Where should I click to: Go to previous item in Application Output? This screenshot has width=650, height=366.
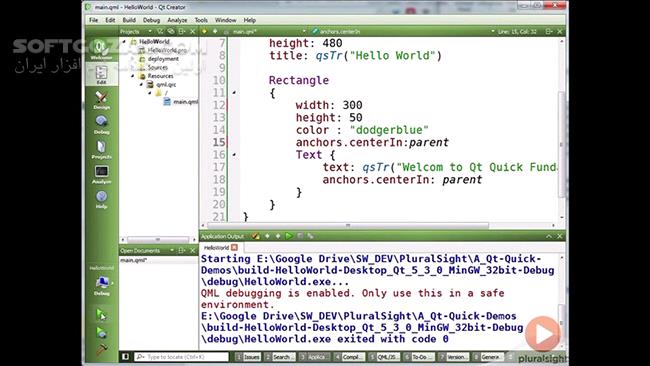click(267, 236)
